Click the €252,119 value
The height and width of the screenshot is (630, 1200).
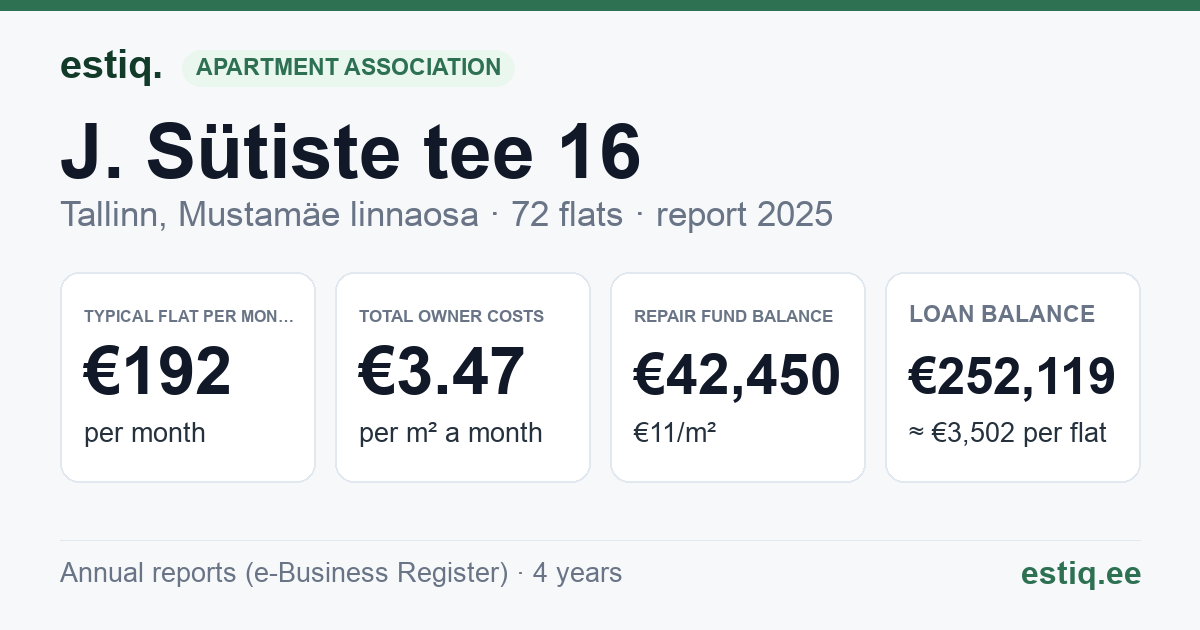1012,376
